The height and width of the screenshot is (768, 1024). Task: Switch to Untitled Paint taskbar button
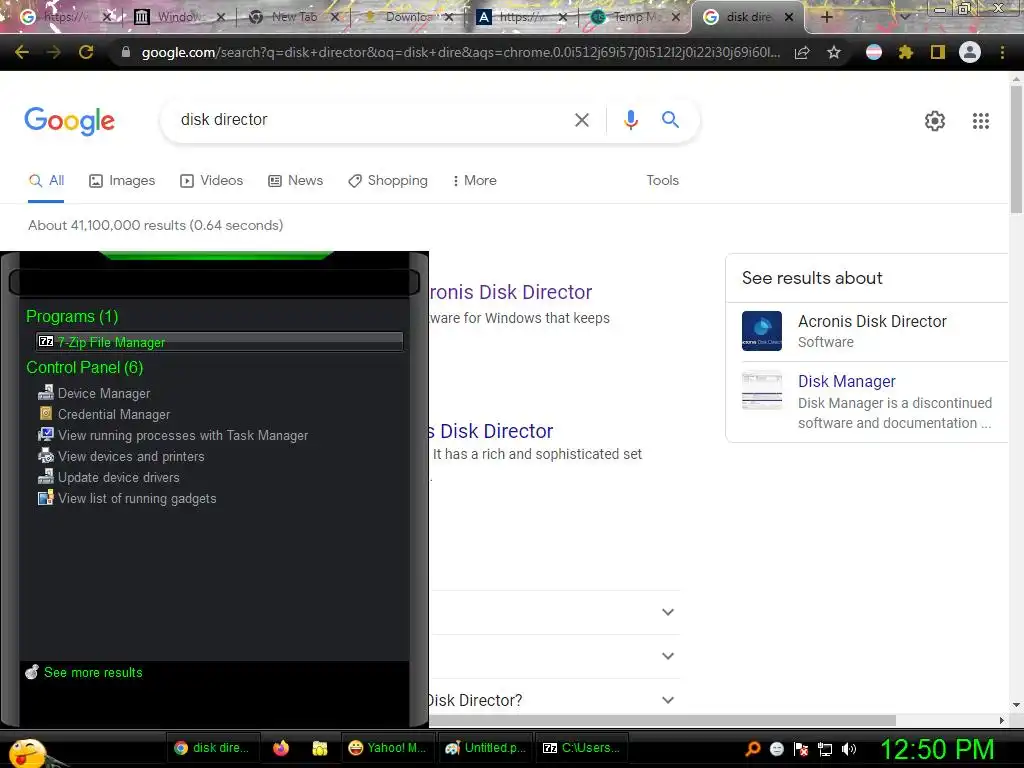pyautogui.click(x=485, y=748)
